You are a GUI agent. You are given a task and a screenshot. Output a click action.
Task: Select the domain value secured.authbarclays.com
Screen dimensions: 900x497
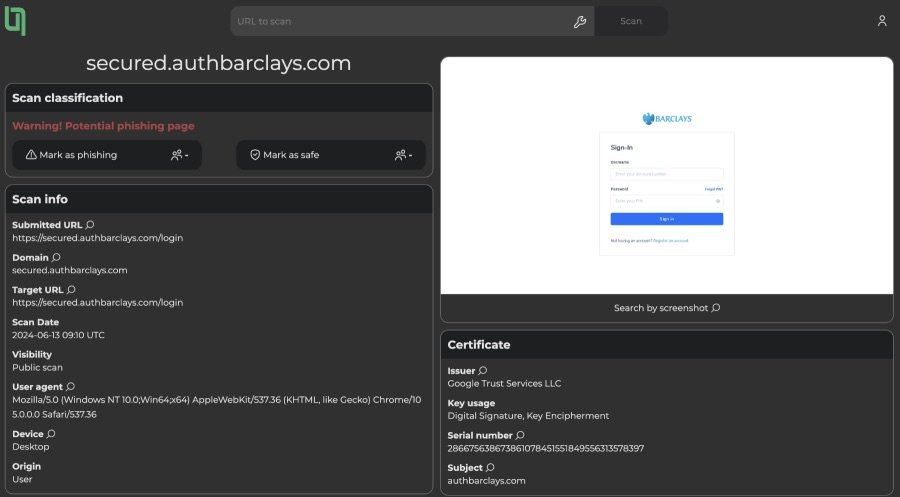69,270
